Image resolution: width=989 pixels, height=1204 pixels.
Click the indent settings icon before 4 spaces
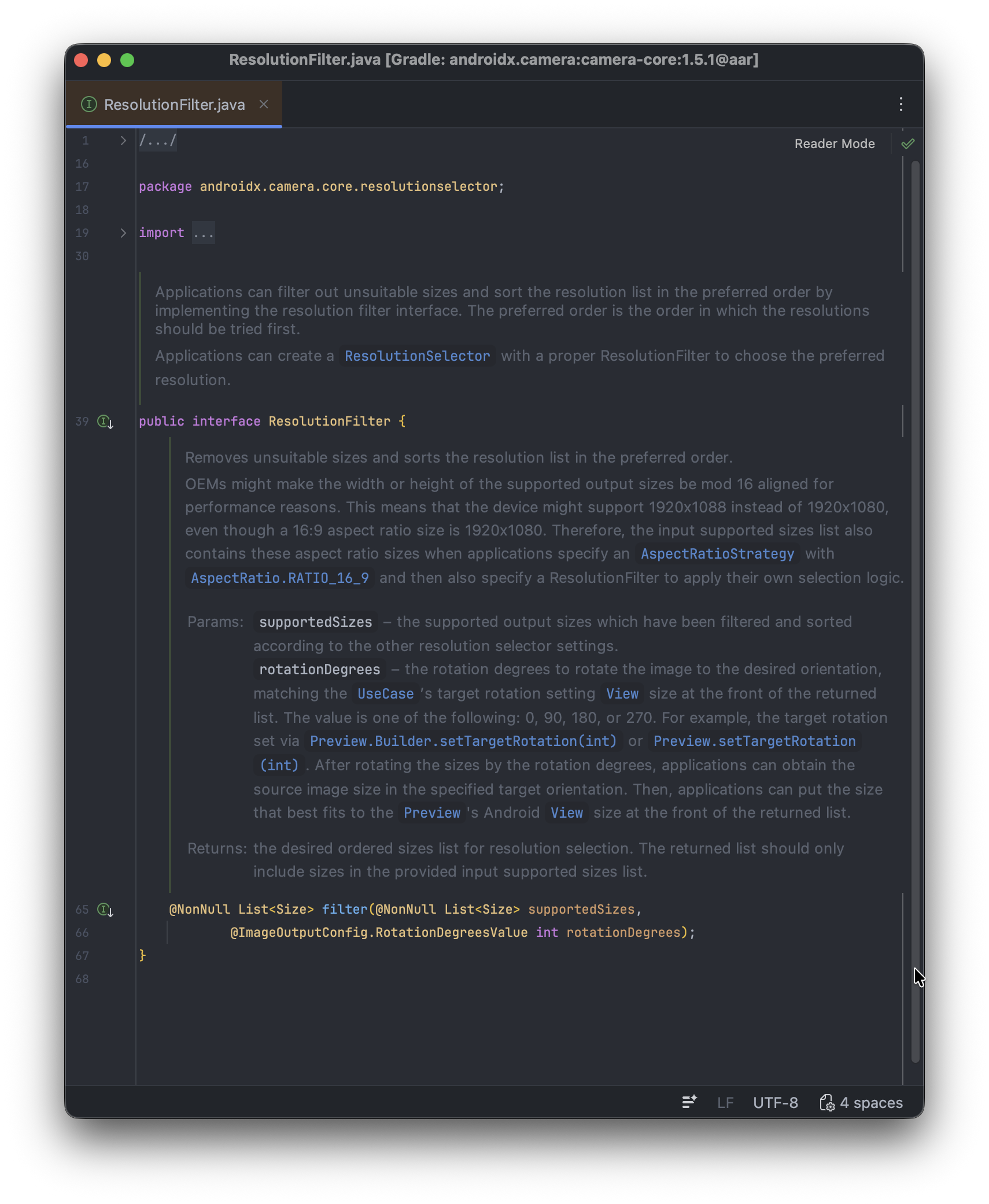(827, 1103)
